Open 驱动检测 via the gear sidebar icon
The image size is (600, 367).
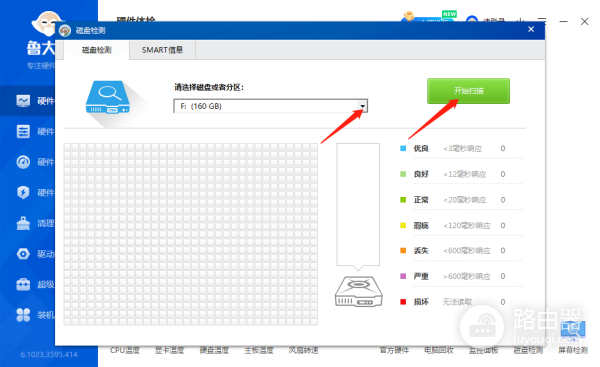coord(23,254)
